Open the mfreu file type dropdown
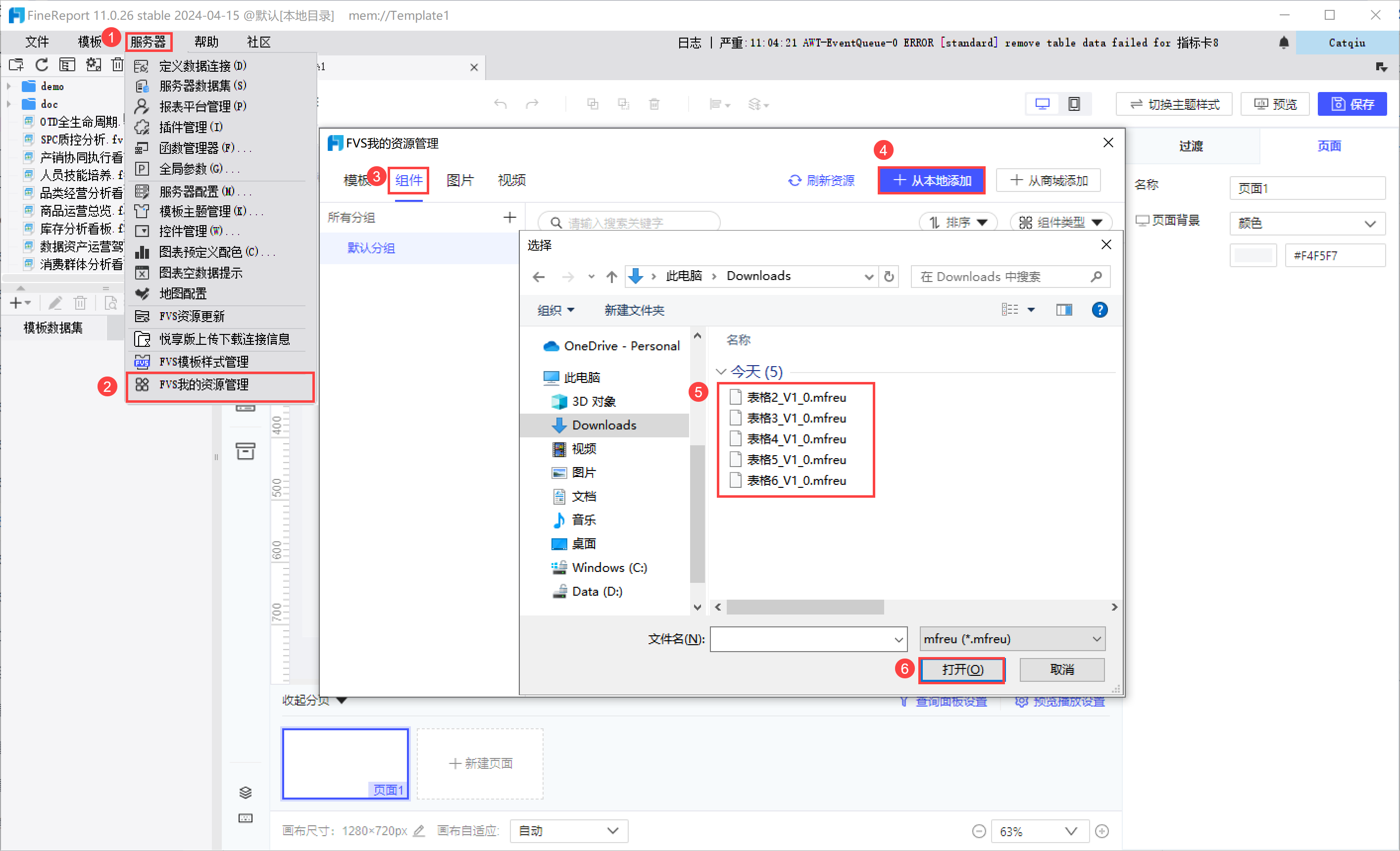The width and height of the screenshot is (1400, 851). click(1012, 639)
